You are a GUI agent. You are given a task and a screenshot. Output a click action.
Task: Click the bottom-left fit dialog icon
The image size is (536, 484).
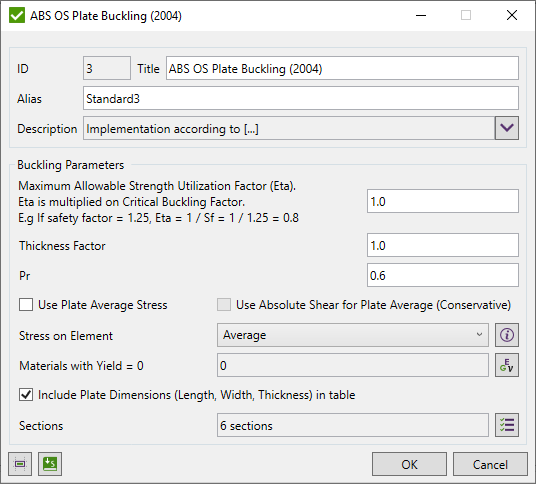click(x=20, y=464)
